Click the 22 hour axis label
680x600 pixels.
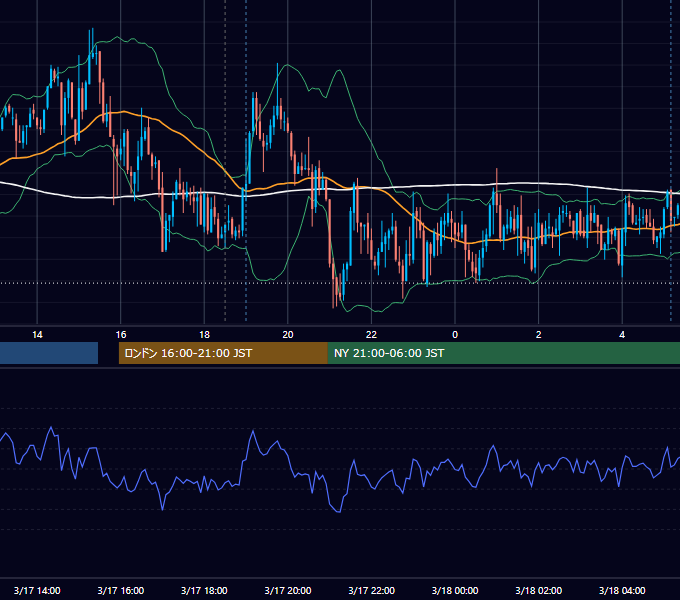tap(372, 335)
